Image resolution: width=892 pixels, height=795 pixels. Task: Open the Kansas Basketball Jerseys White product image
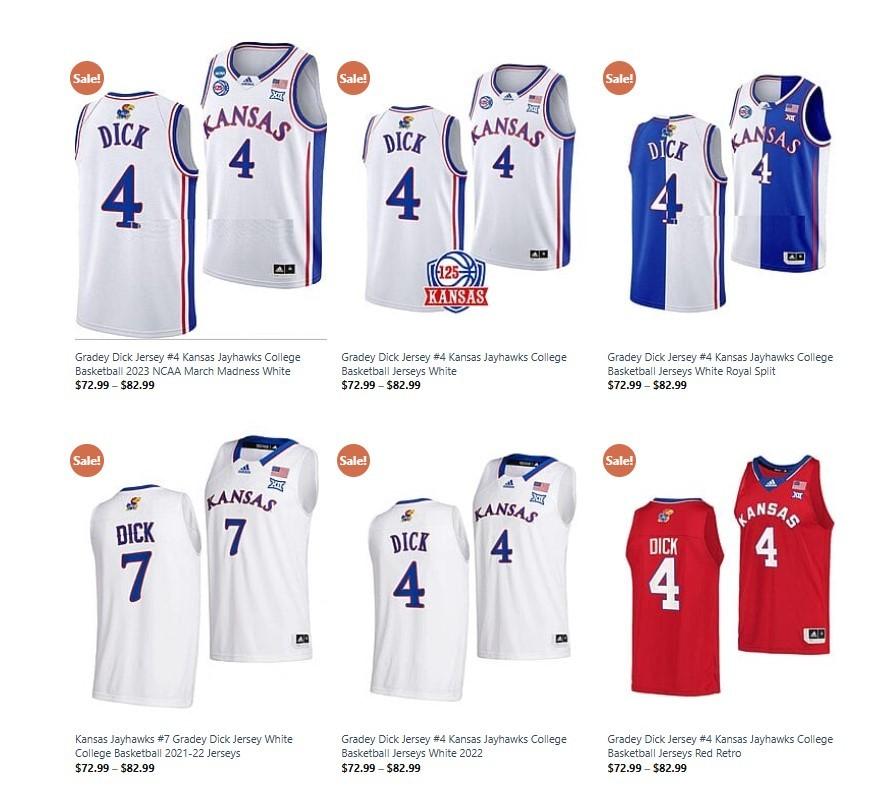468,188
